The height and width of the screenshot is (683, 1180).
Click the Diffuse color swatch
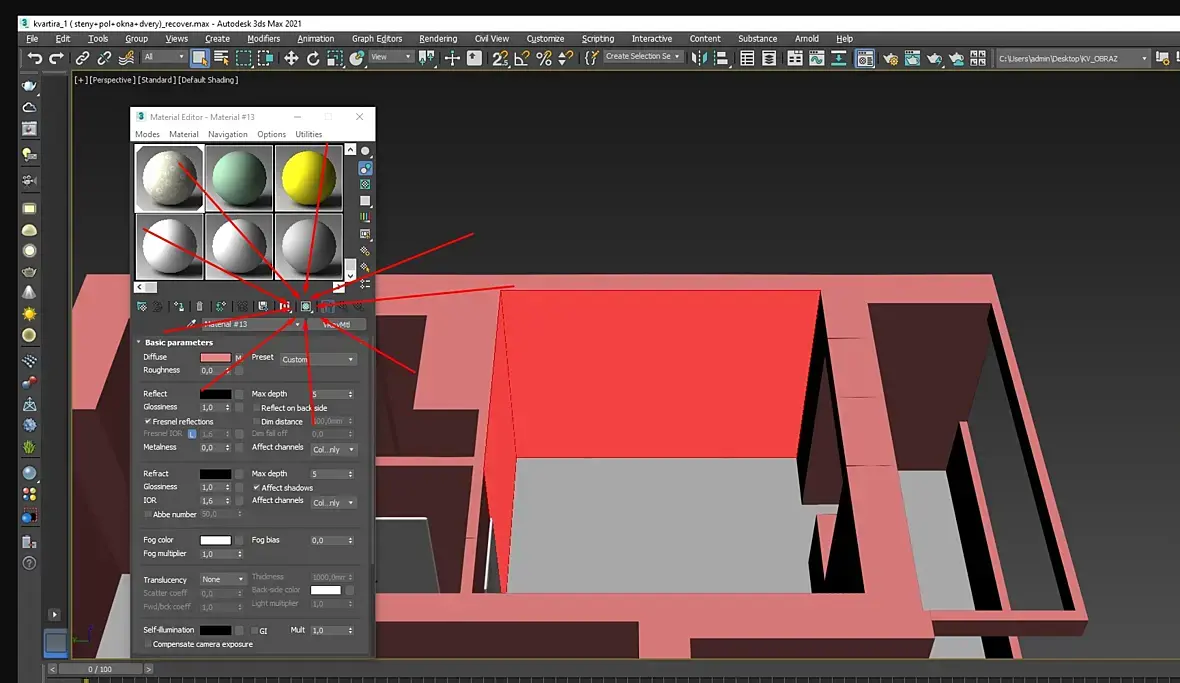[x=215, y=357]
